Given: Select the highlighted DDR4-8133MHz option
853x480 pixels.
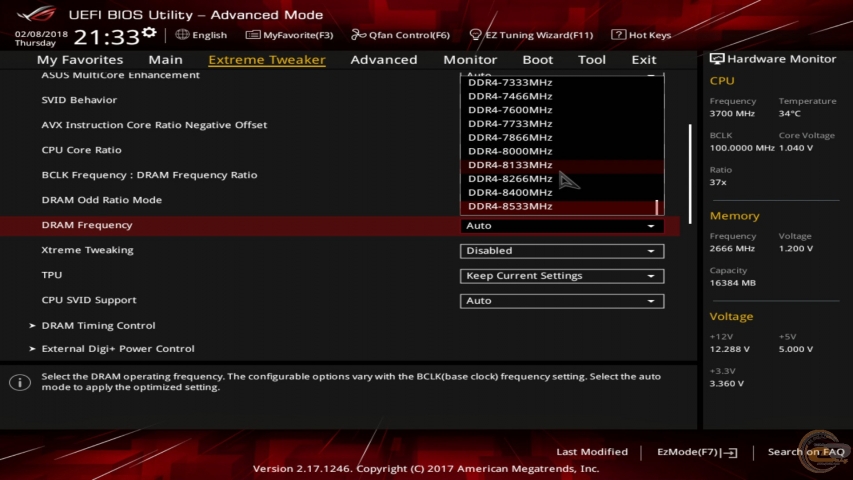Looking at the screenshot, I should pyautogui.click(x=561, y=165).
